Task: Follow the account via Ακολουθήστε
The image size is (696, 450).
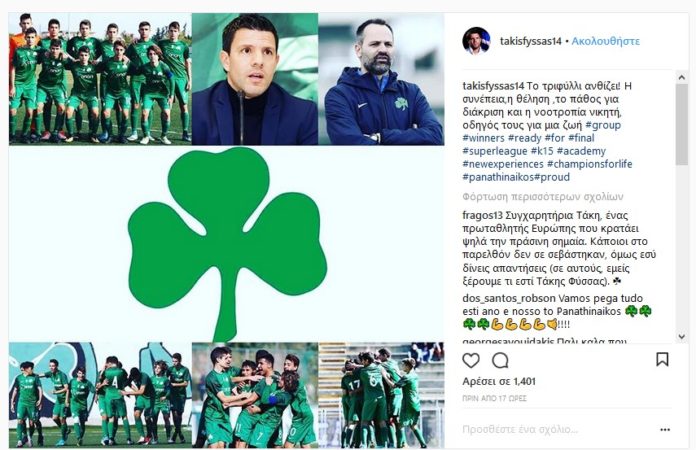Action: pyautogui.click(x=605, y=41)
